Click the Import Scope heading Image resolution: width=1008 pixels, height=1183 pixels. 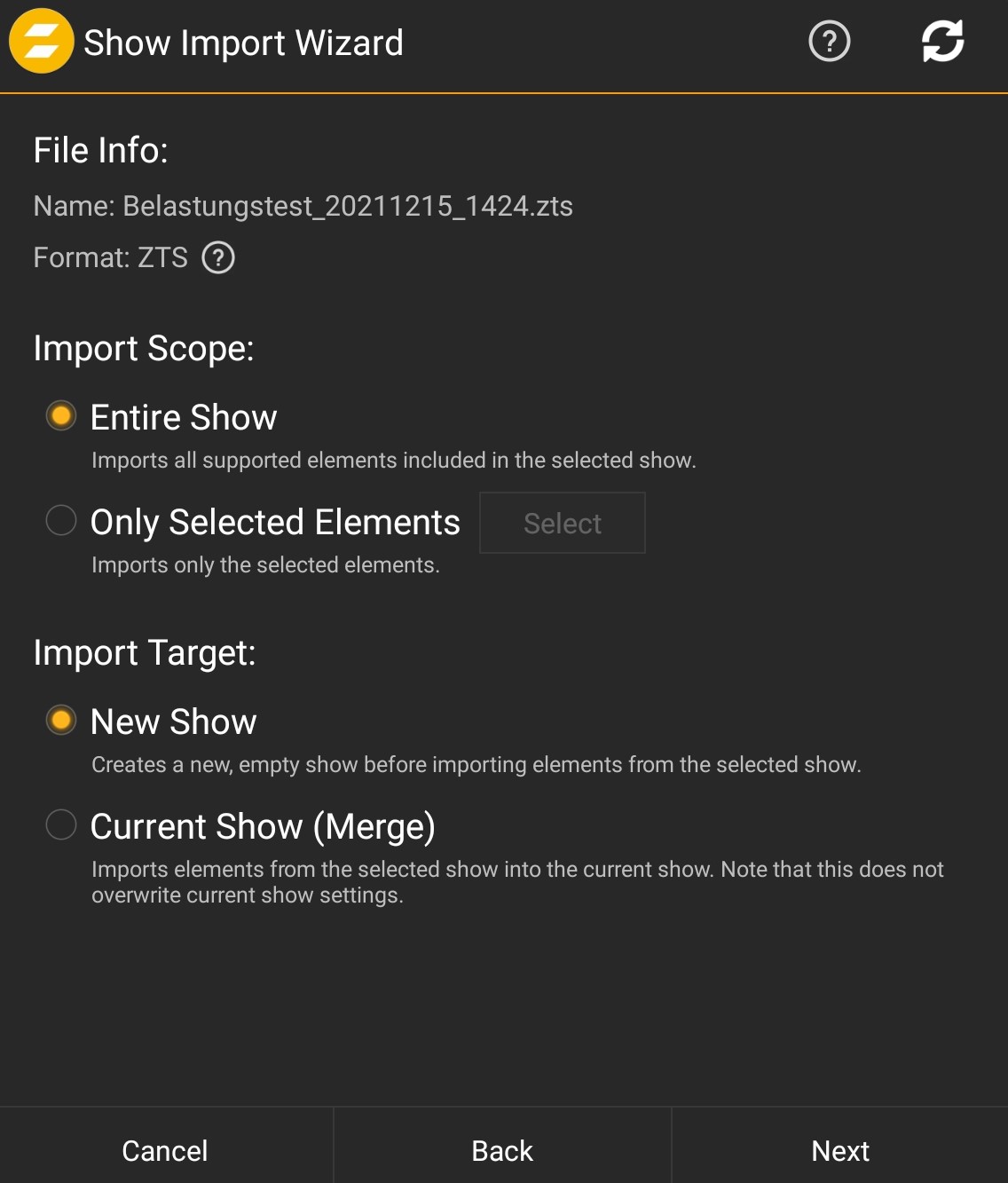pos(143,348)
